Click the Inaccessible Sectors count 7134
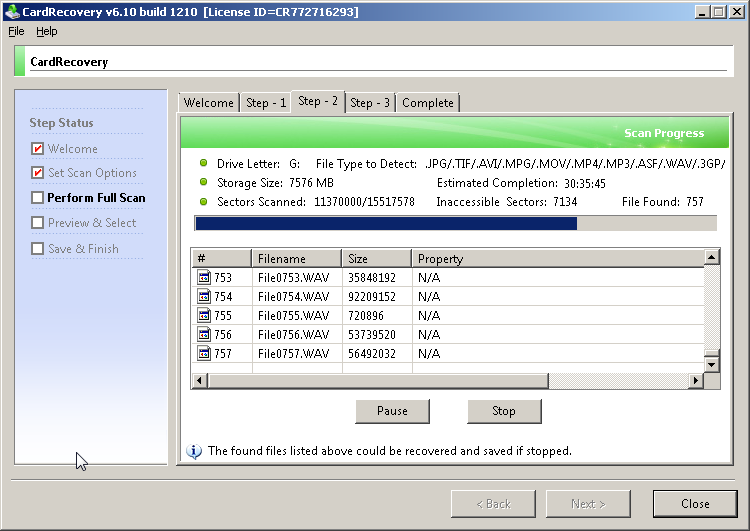Screen dimensions: 750x531 click(x=565, y=202)
